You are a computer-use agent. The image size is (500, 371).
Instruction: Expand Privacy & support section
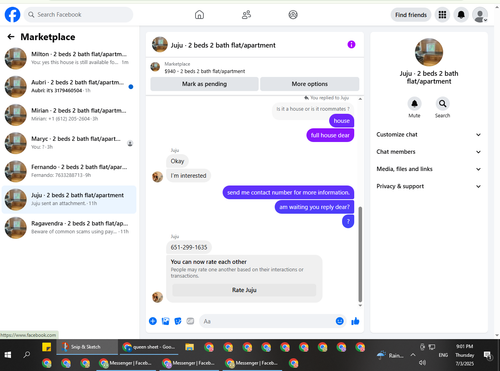coord(429,186)
